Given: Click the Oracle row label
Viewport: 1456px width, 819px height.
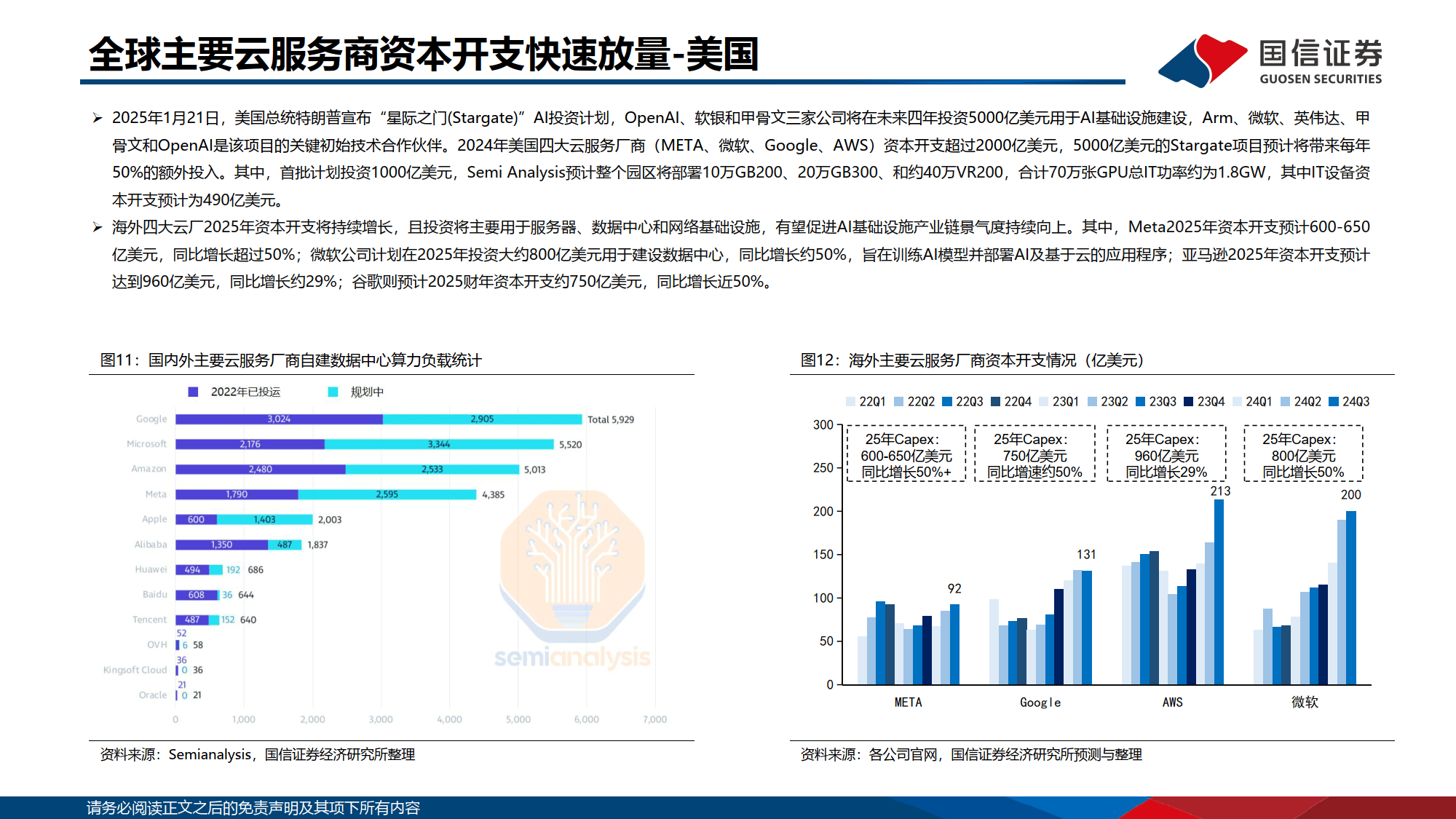Looking at the screenshot, I should click(153, 695).
